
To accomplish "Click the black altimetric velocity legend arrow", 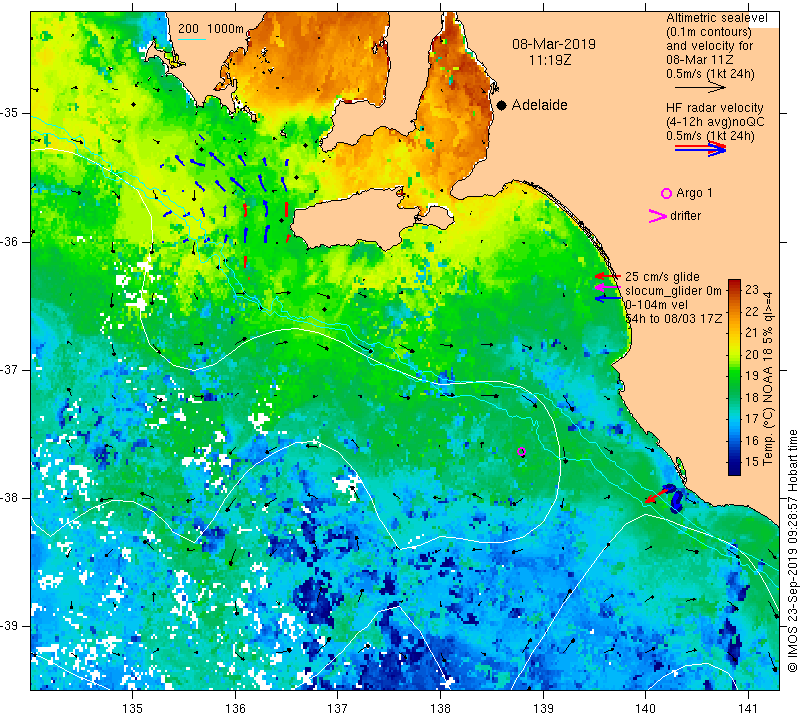I will click(x=700, y=88).
